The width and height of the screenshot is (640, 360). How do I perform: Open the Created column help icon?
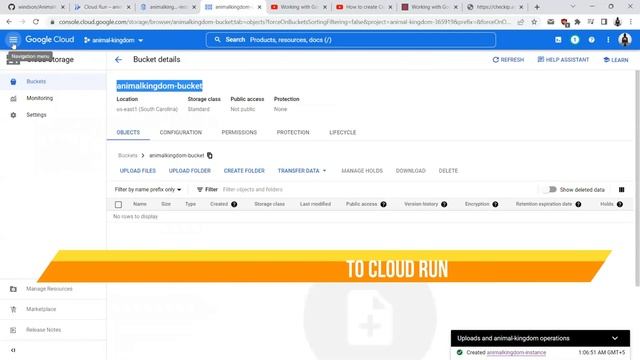[234, 204]
